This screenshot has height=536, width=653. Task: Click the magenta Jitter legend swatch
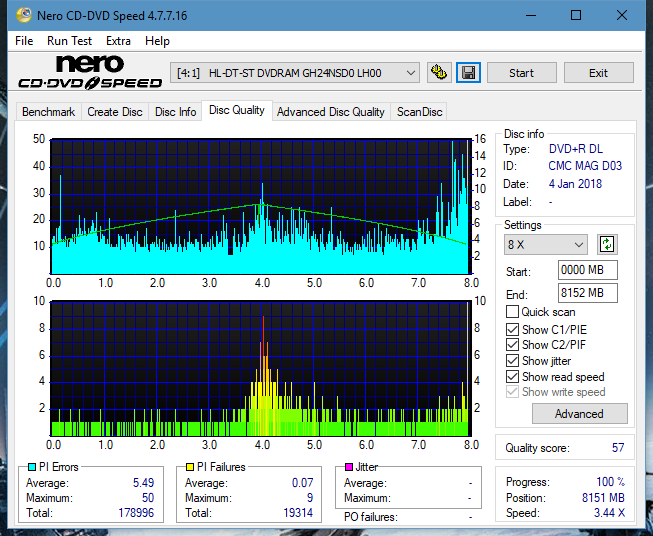(349, 467)
